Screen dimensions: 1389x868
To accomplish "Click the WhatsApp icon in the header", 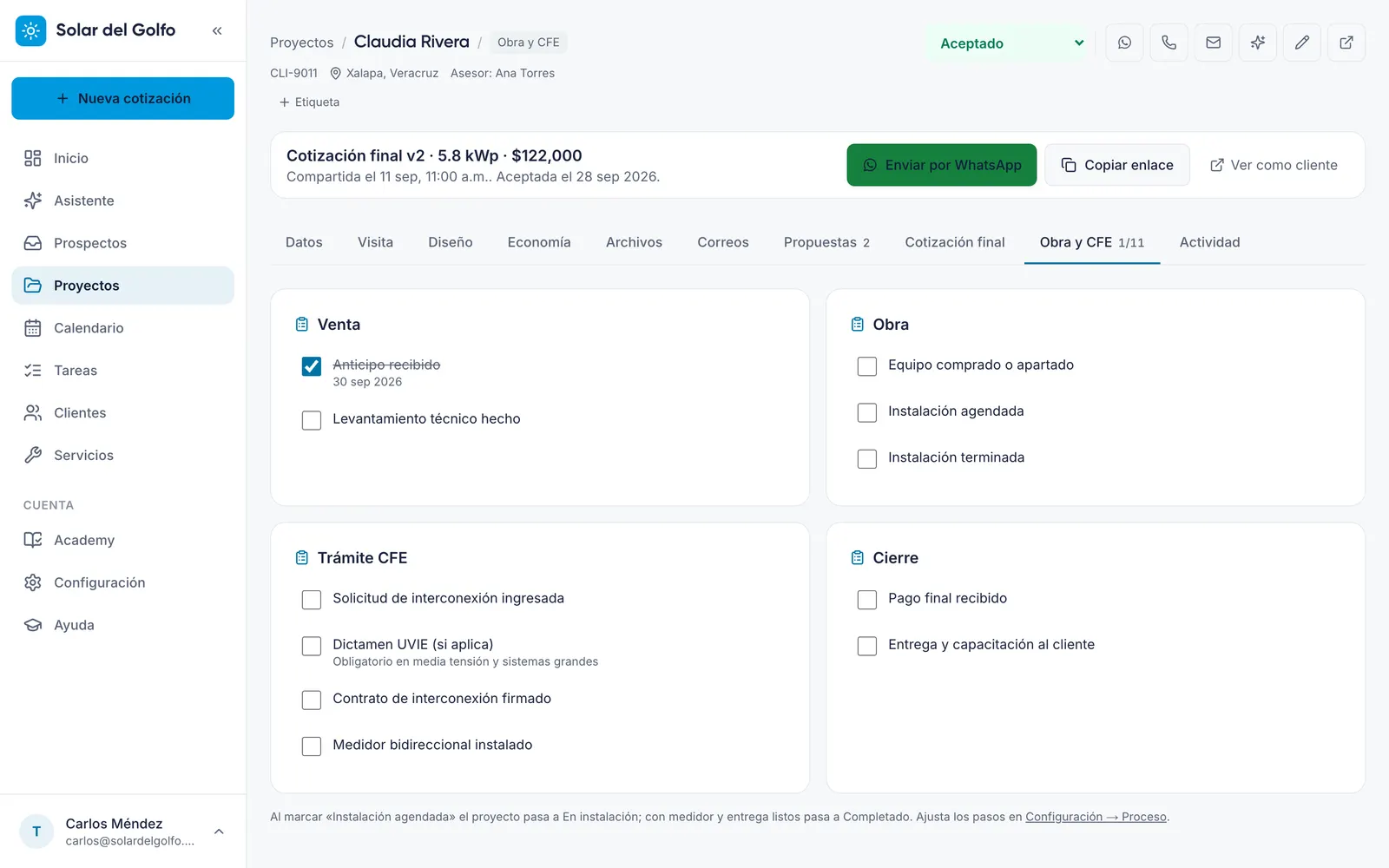I will coord(1124,43).
